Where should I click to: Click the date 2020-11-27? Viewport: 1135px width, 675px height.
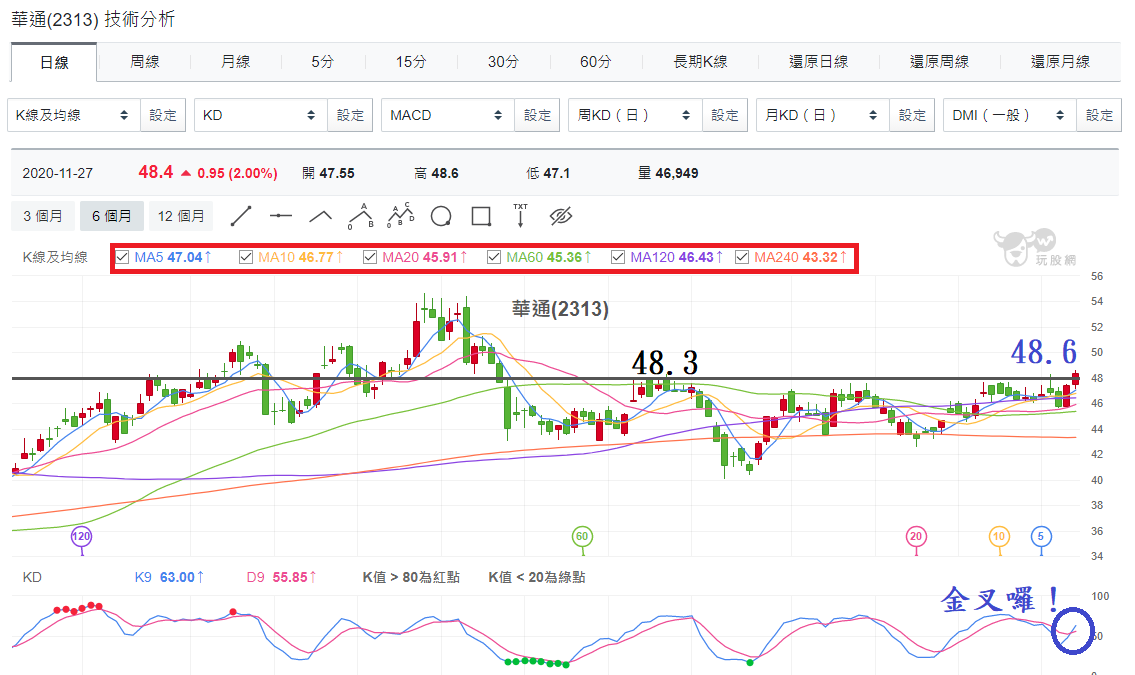(x=58, y=174)
